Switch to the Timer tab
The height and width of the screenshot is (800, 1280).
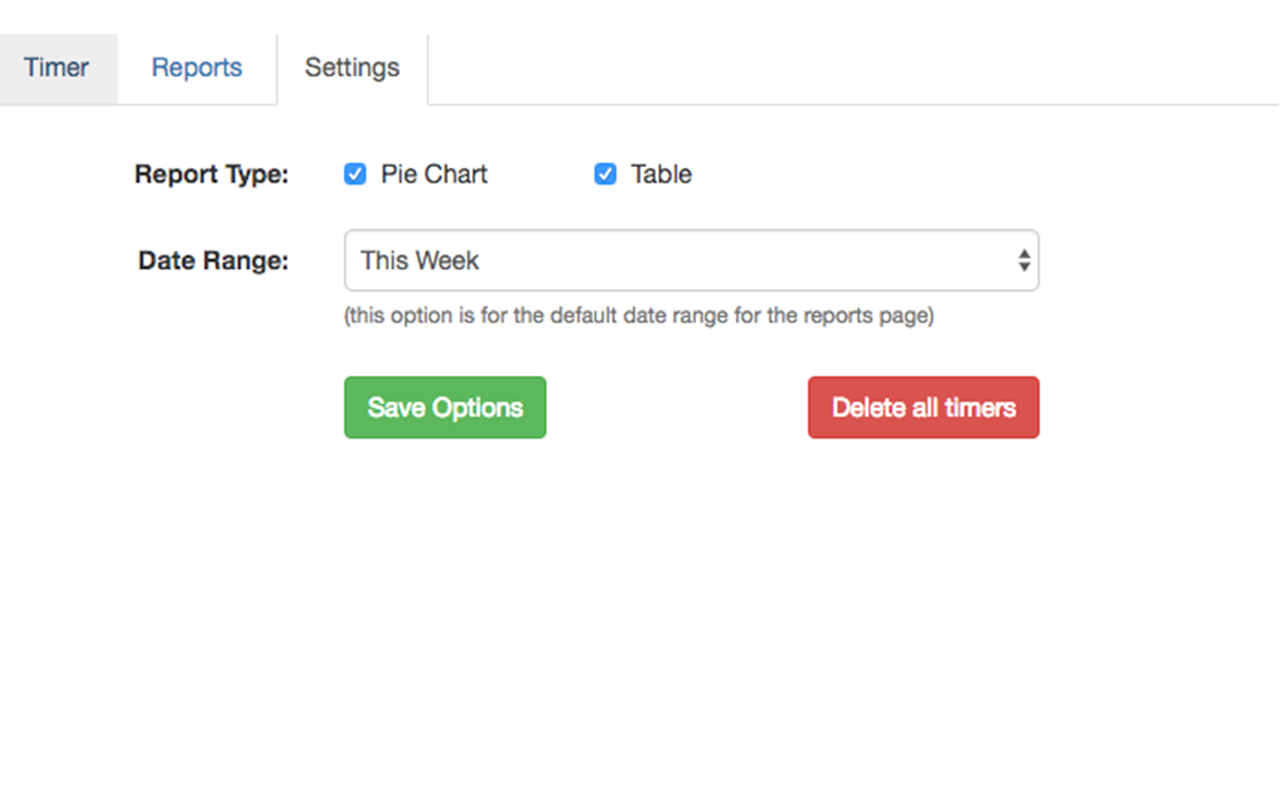coord(57,68)
